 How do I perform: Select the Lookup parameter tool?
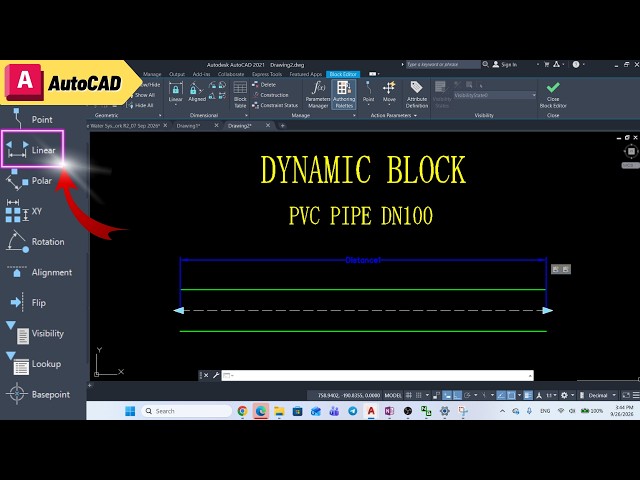pos(33,364)
